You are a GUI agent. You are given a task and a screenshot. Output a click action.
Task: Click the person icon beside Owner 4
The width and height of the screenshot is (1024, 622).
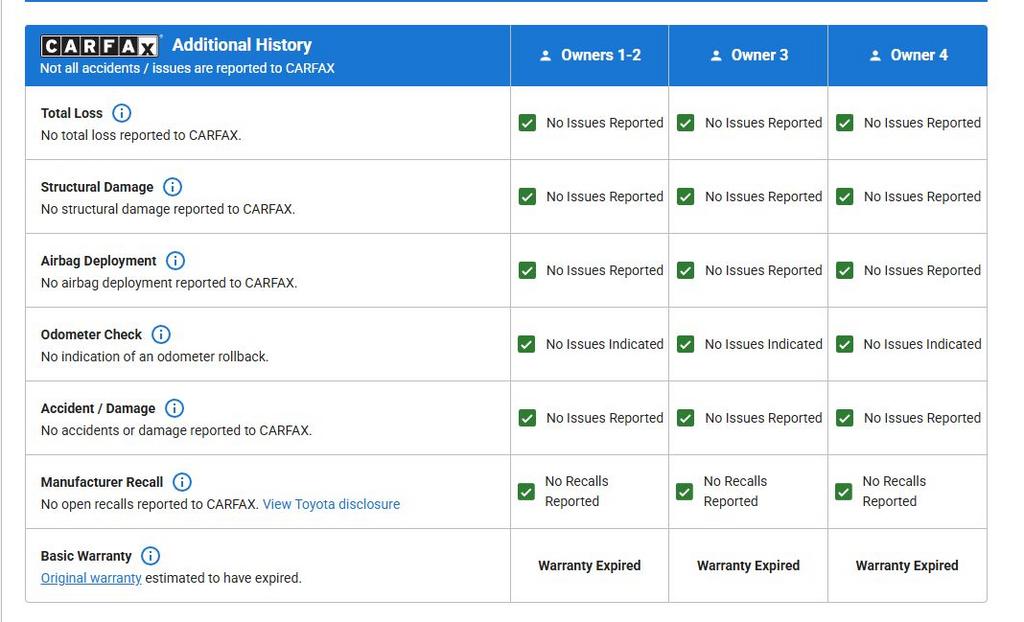(875, 56)
